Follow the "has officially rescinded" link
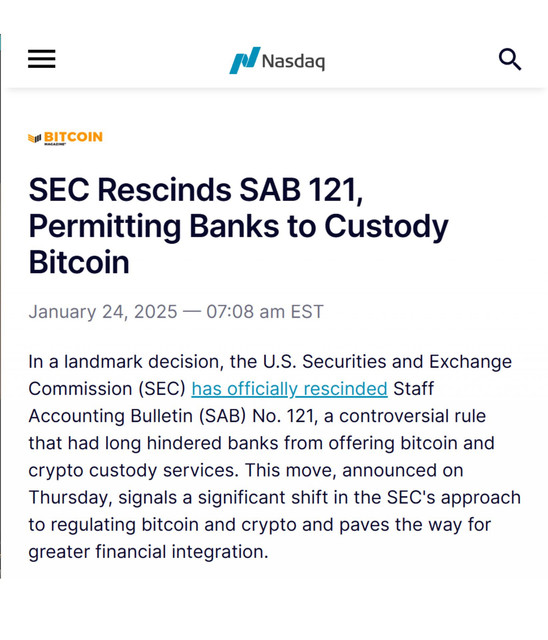Image resolution: width=548 pixels, height=640 pixels. coord(289,389)
